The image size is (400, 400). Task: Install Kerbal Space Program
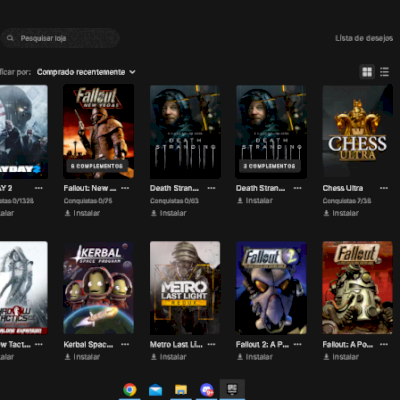click(82, 357)
